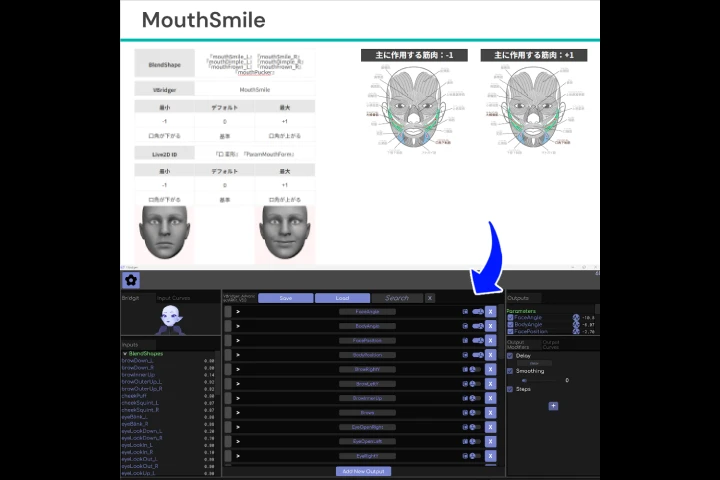Remove the BrowLeftY output row
Viewport: 720px width, 480px height.
click(490, 384)
